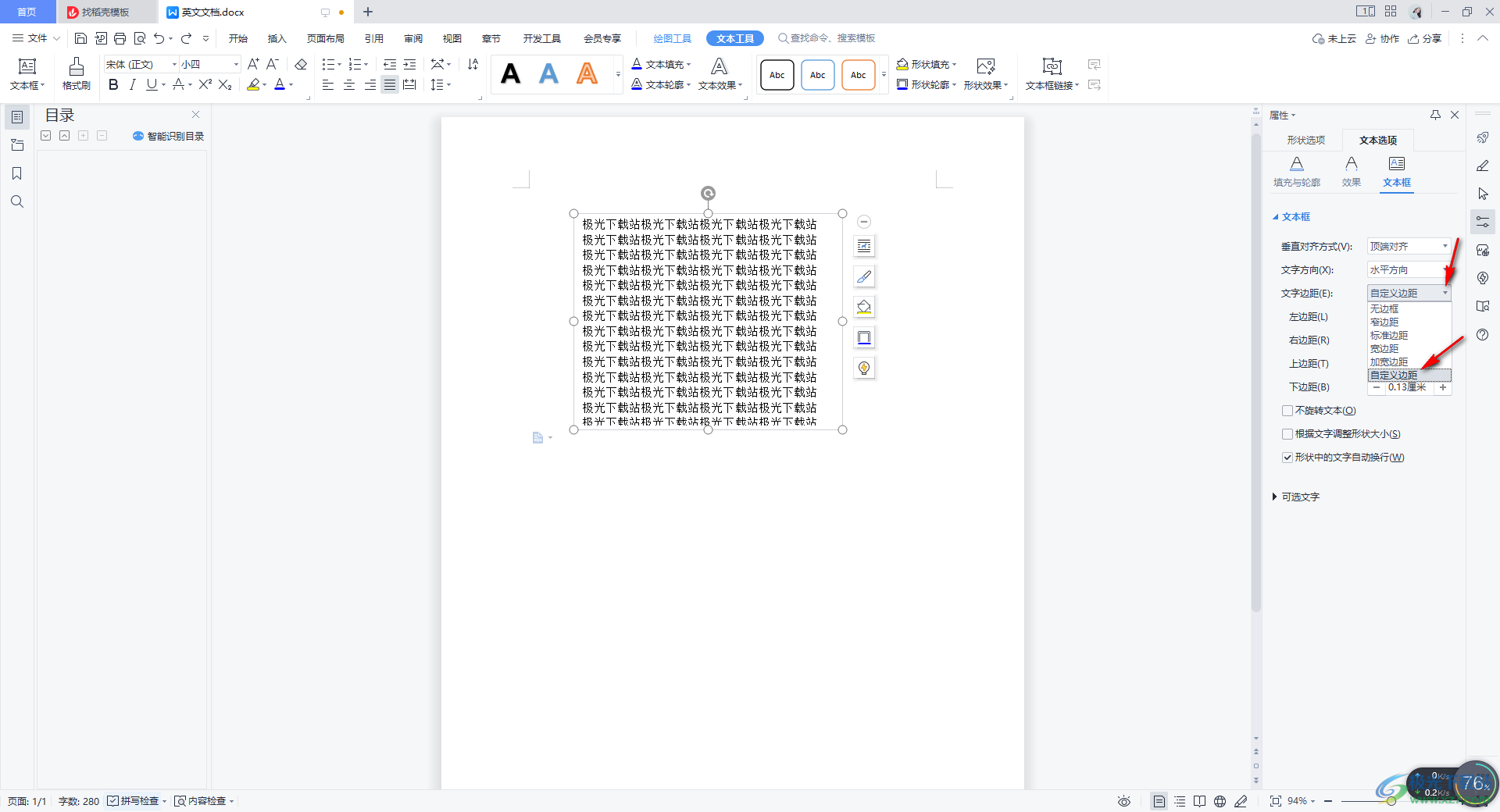Toggle 拼写检查 in status bar
Screen dimensions: 1500x812
pos(133,801)
